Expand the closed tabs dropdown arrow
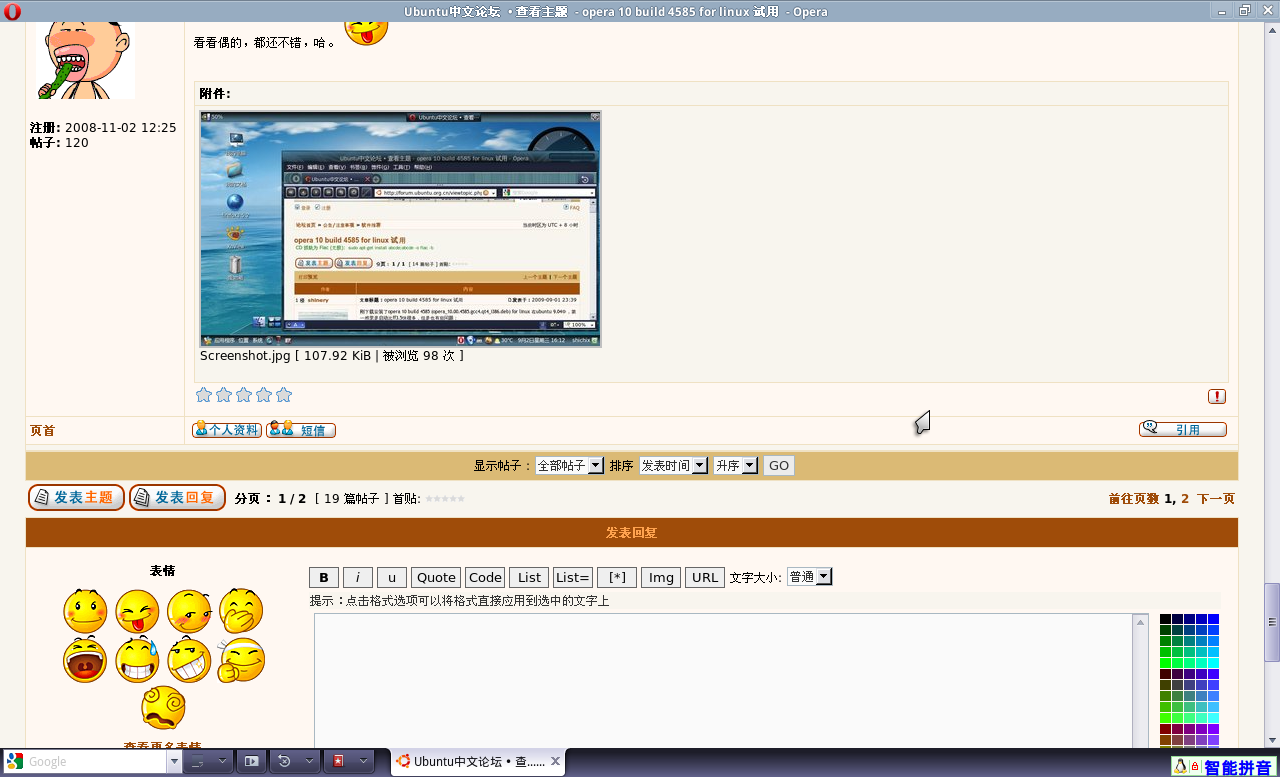 coord(310,761)
